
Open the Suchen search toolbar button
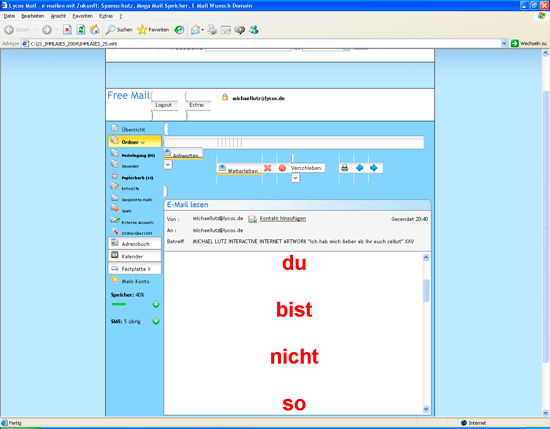click(x=119, y=30)
